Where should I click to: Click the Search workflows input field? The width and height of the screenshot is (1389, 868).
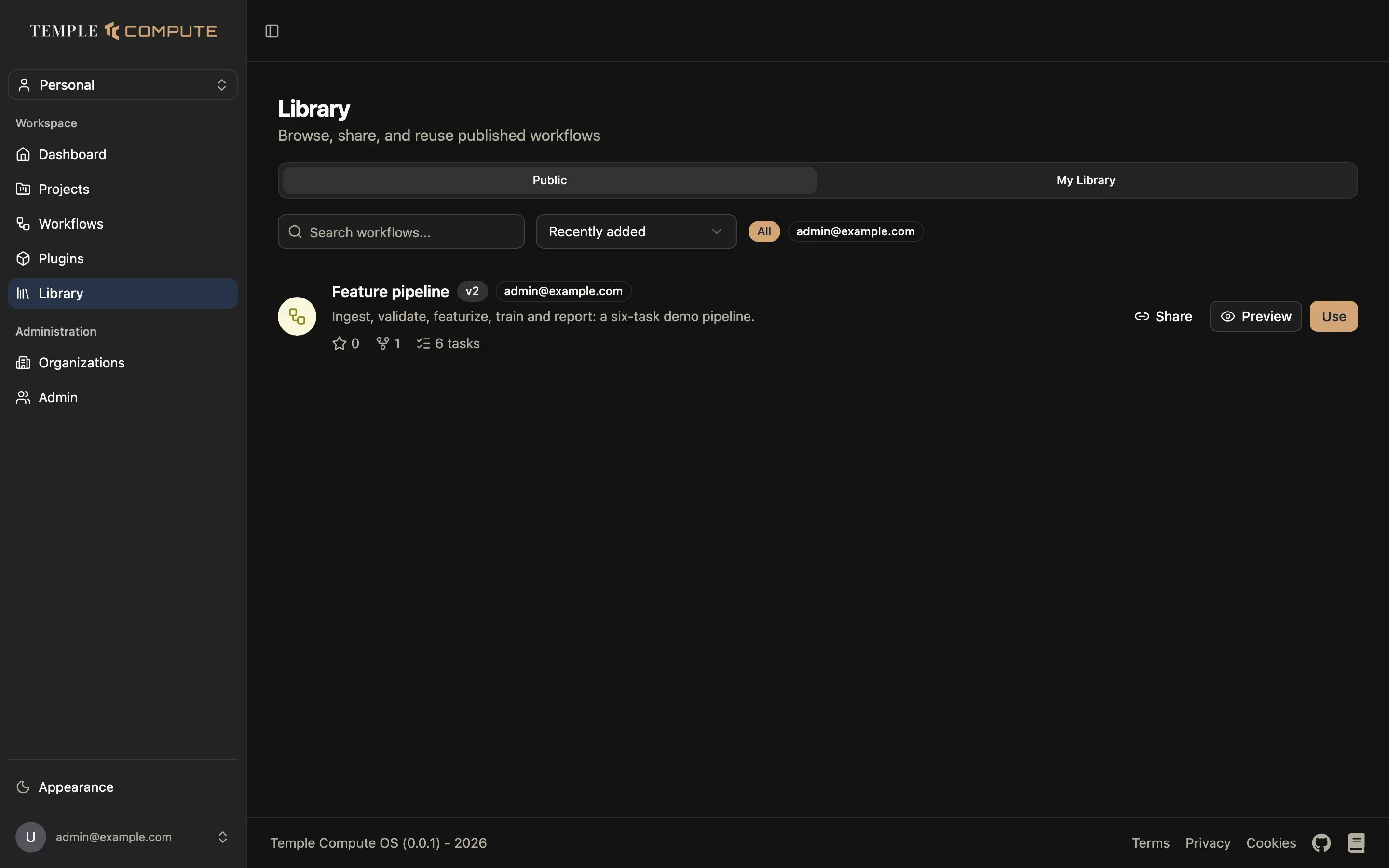401,232
